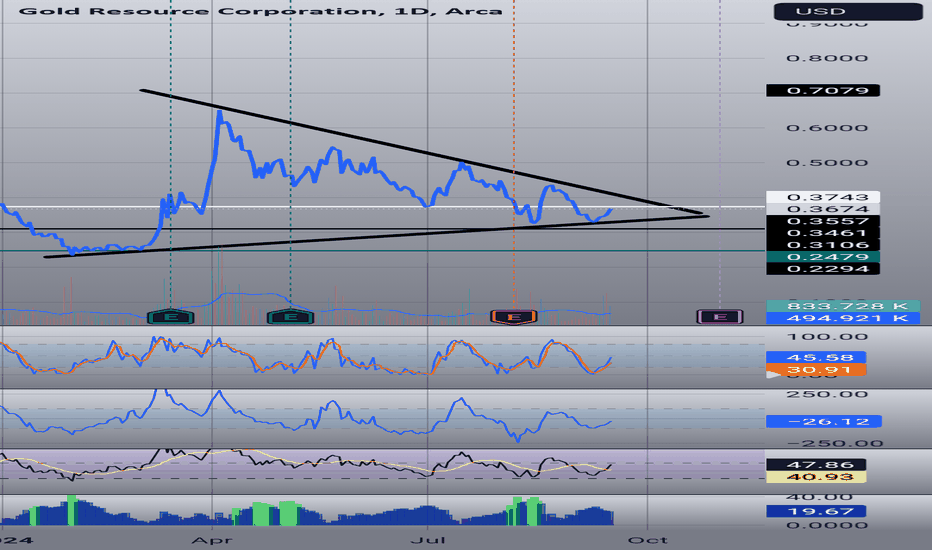The image size is (932, 550).
Task: Click the orange earnings E marker
Action: (514, 317)
